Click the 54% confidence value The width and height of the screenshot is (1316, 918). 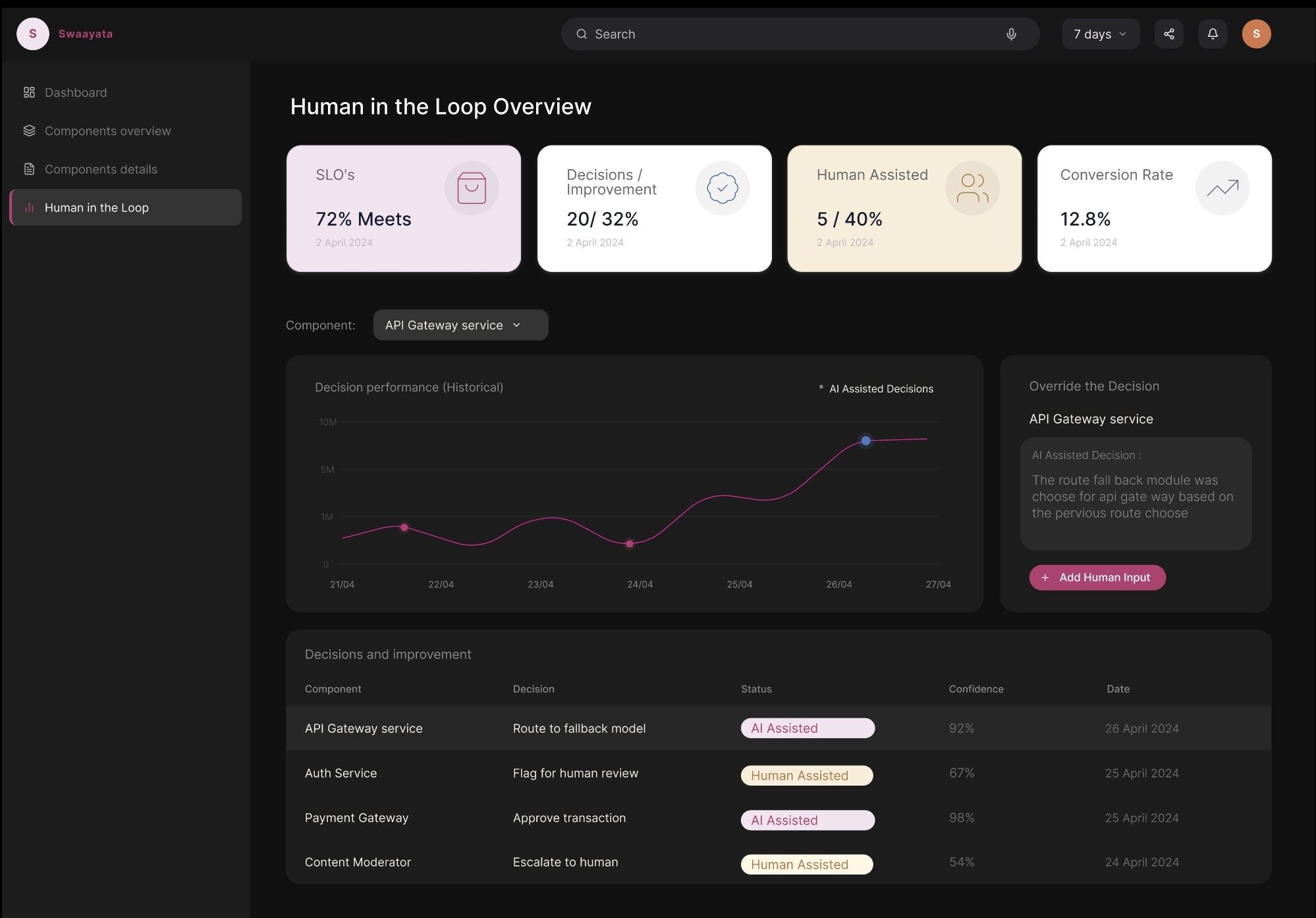point(961,862)
